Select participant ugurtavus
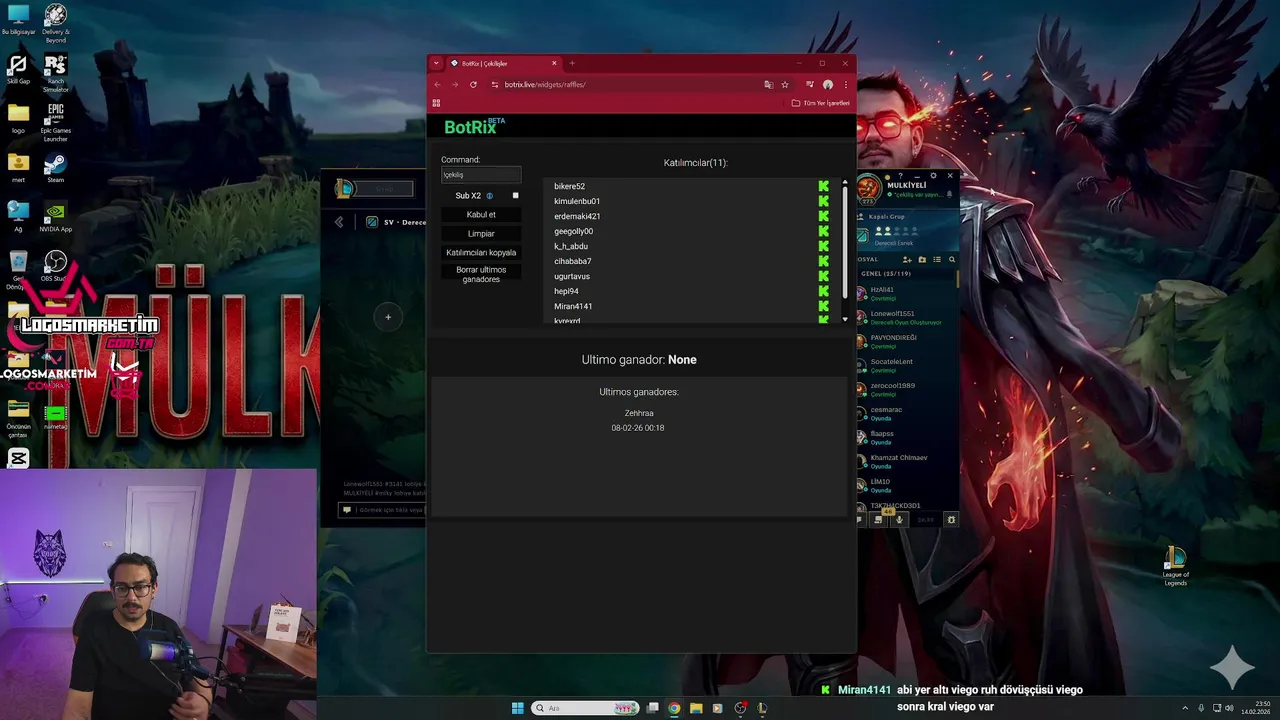Screen dimensions: 1280x720 (572, 277)
